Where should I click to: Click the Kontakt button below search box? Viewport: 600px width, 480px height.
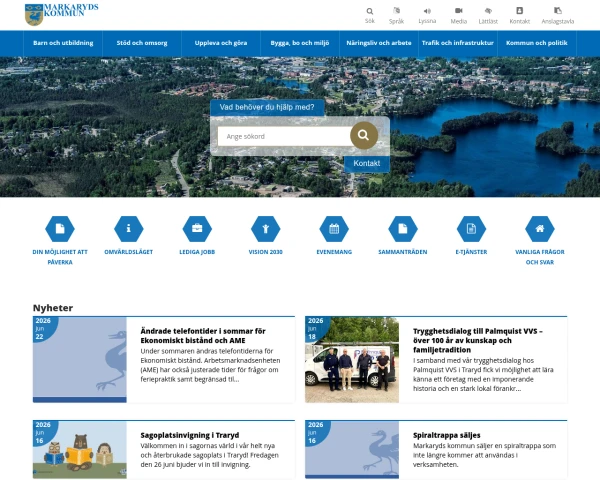click(x=367, y=163)
